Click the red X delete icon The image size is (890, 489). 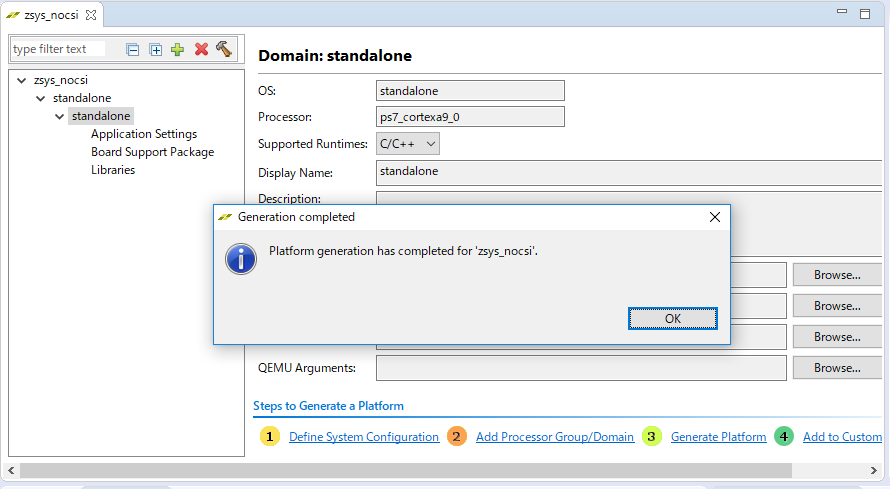pos(201,49)
